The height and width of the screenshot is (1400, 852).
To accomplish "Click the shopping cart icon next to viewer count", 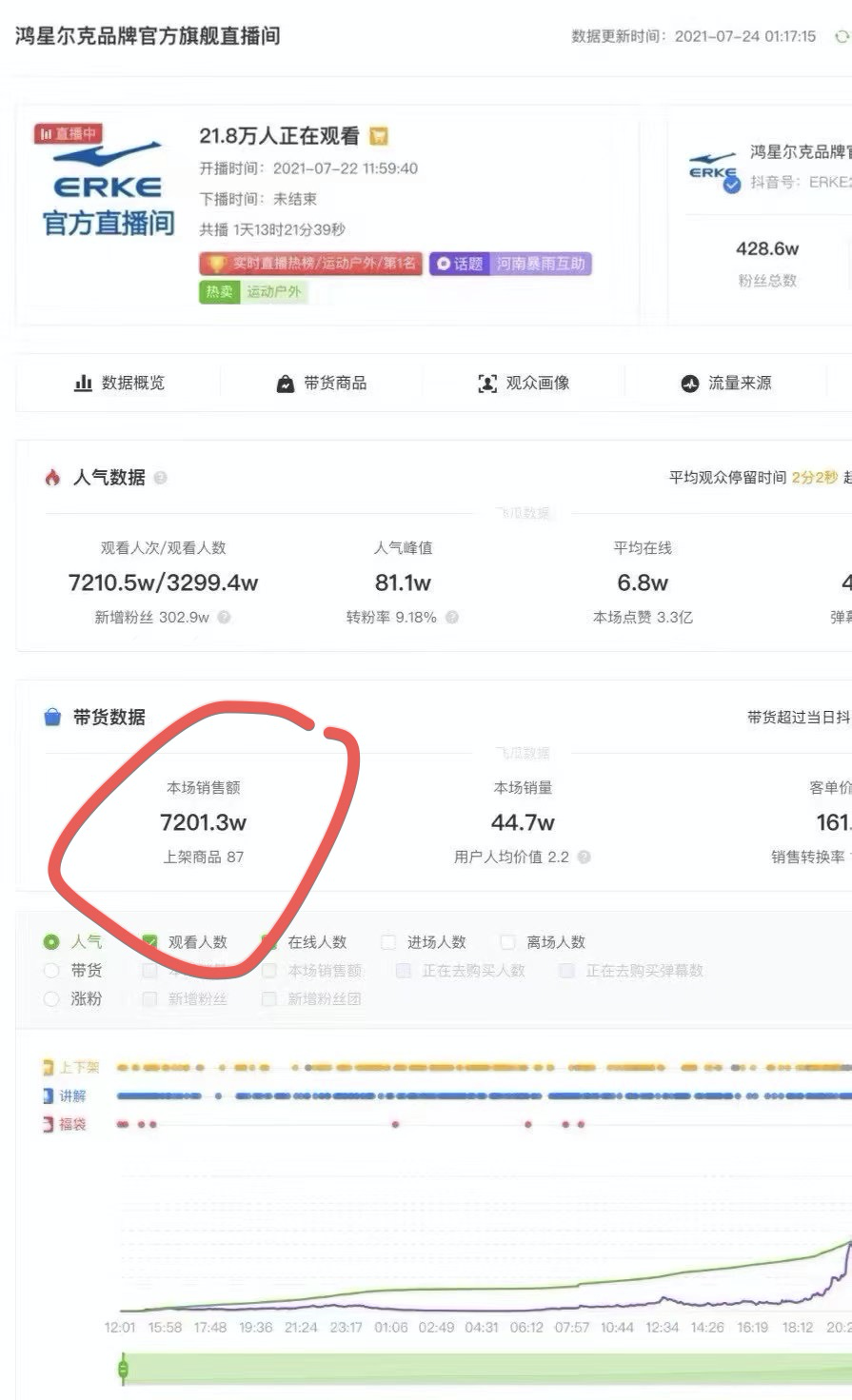I will pos(379,136).
